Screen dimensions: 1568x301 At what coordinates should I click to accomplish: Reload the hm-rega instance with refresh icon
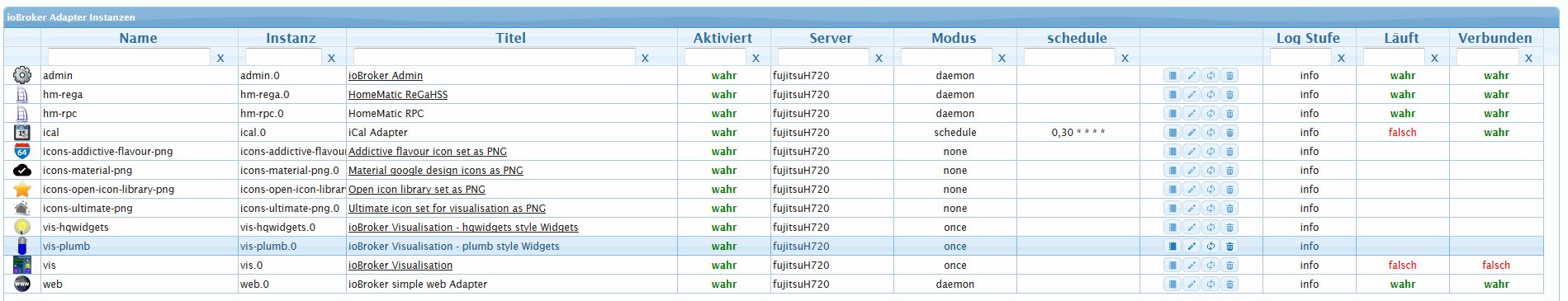[x=1210, y=95]
